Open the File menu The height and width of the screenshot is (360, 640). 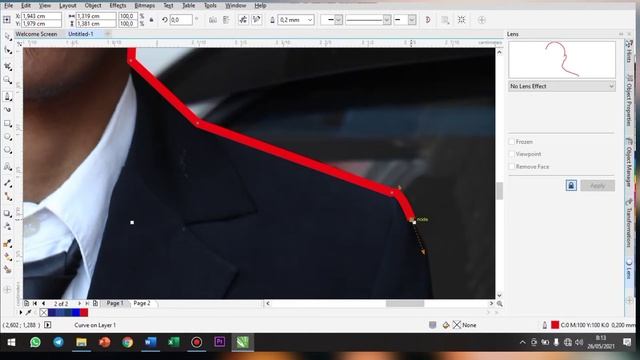(8, 6)
